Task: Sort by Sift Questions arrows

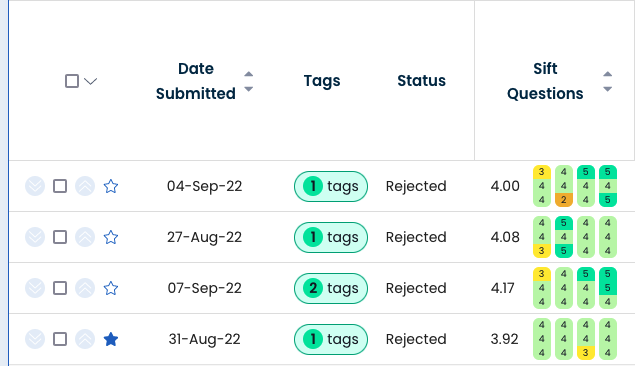Action: coord(607,81)
